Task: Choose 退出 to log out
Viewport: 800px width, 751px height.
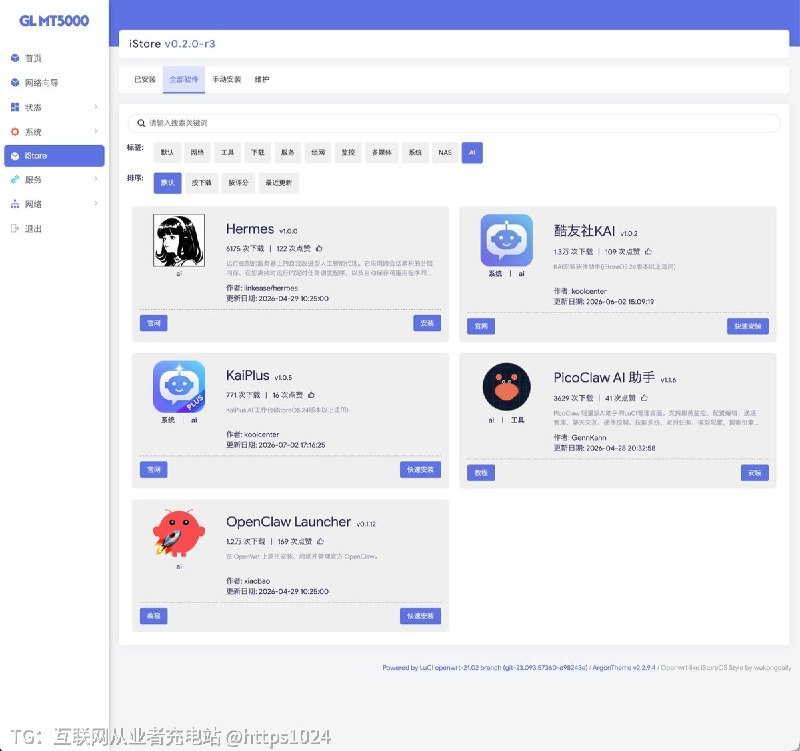Action: tap(54, 229)
